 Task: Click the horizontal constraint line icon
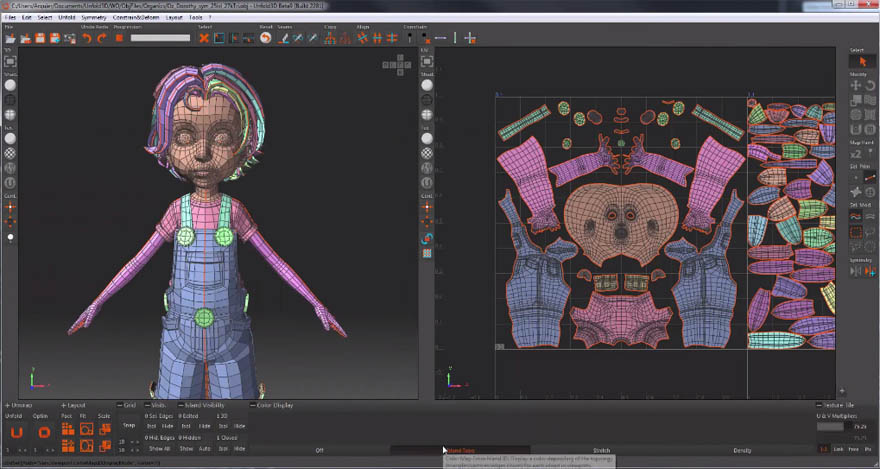click(441, 38)
